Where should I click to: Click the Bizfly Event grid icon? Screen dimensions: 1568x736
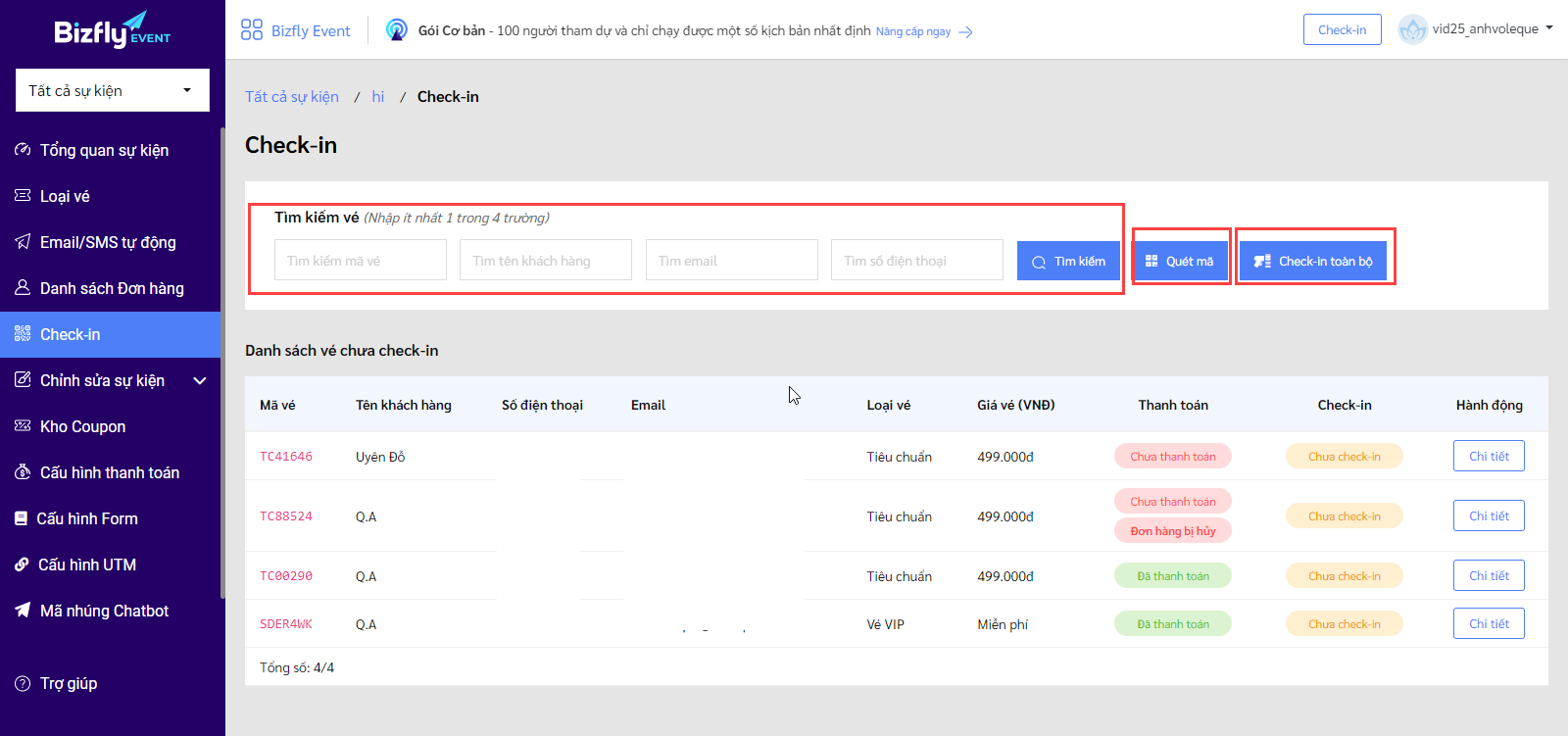252,29
